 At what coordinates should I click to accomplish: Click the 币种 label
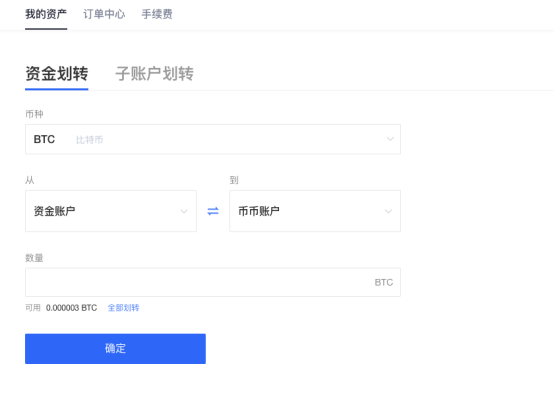click(34, 114)
